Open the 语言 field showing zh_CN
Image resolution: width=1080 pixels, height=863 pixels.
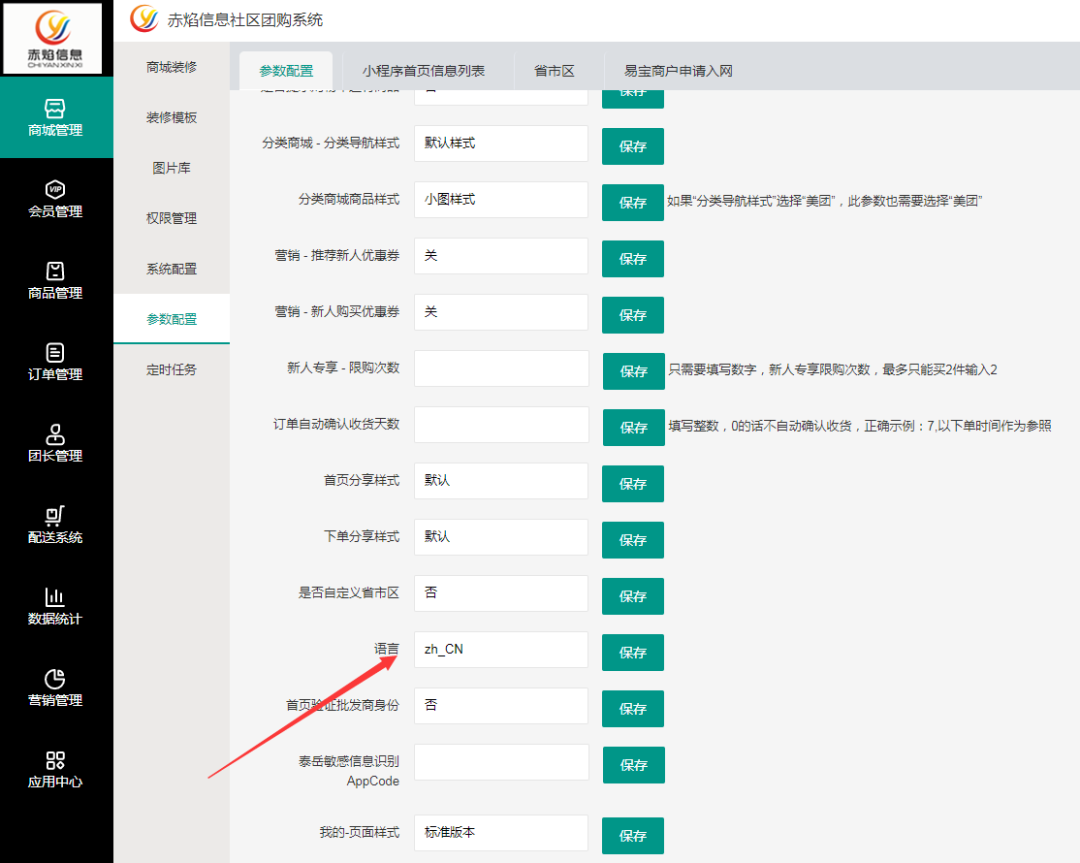pyautogui.click(x=501, y=649)
